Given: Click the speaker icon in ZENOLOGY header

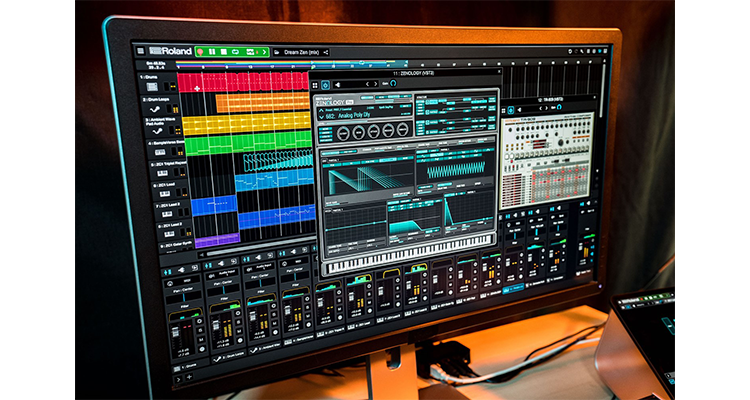Looking at the screenshot, I should [x=338, y=85].
